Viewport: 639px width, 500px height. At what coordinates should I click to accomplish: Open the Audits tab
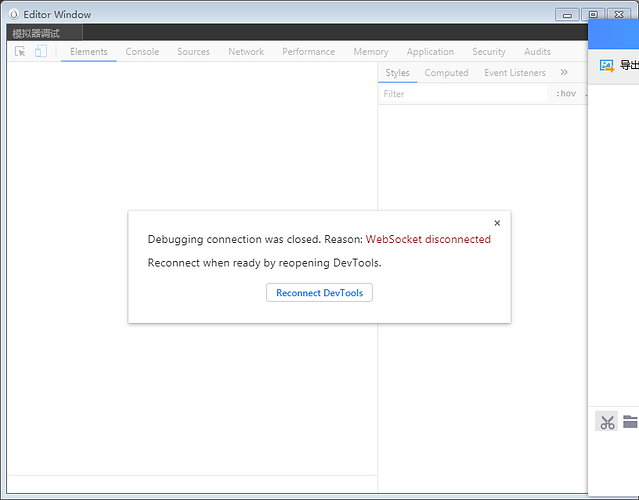pos(538,52)
